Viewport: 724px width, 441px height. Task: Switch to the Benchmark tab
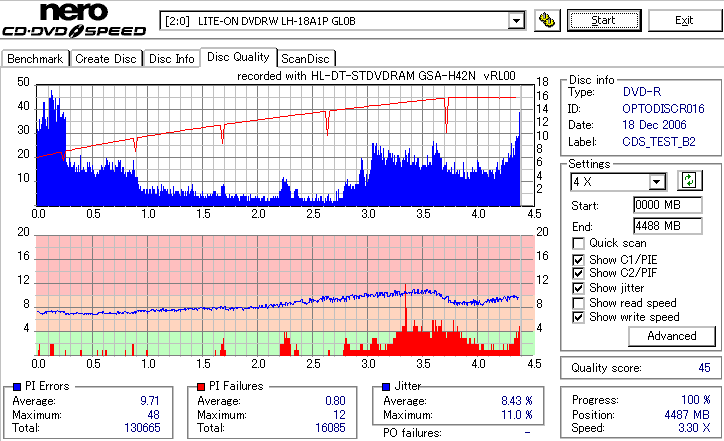click(x=35, y=59)
